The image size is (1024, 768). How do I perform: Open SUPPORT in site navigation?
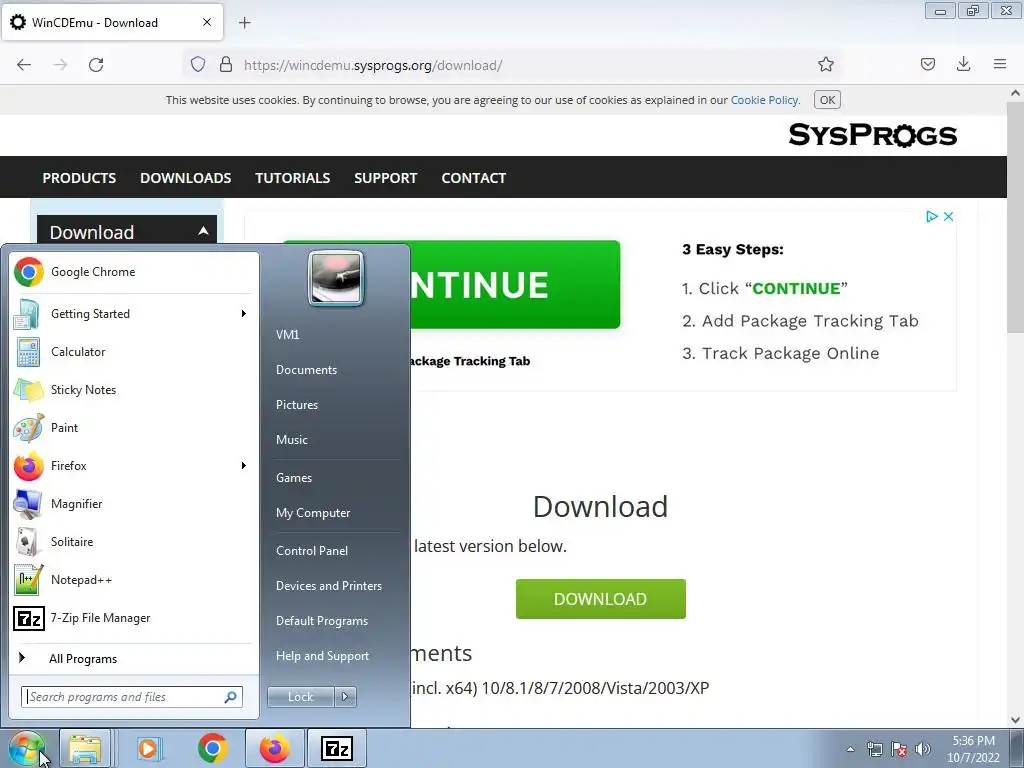[385, 178]
